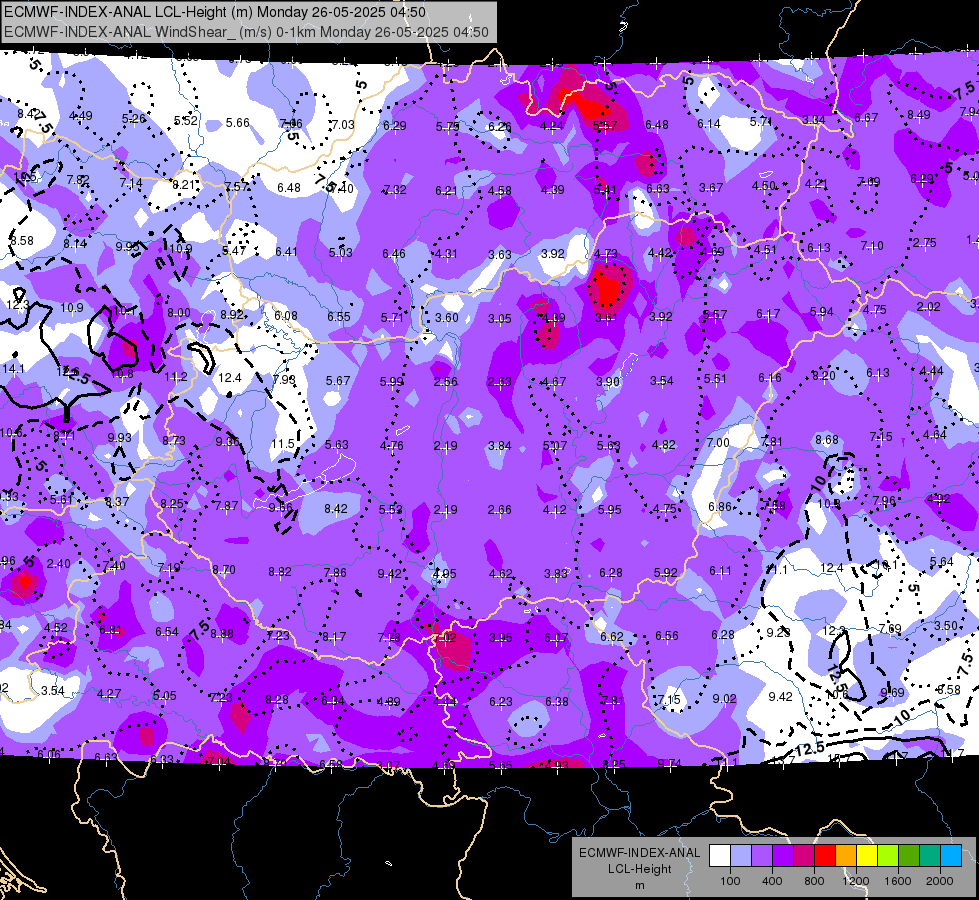Screen dimensions: 979x900
Task: Click the grid point labeled '6.67'
Action: (x=866, y=117)
